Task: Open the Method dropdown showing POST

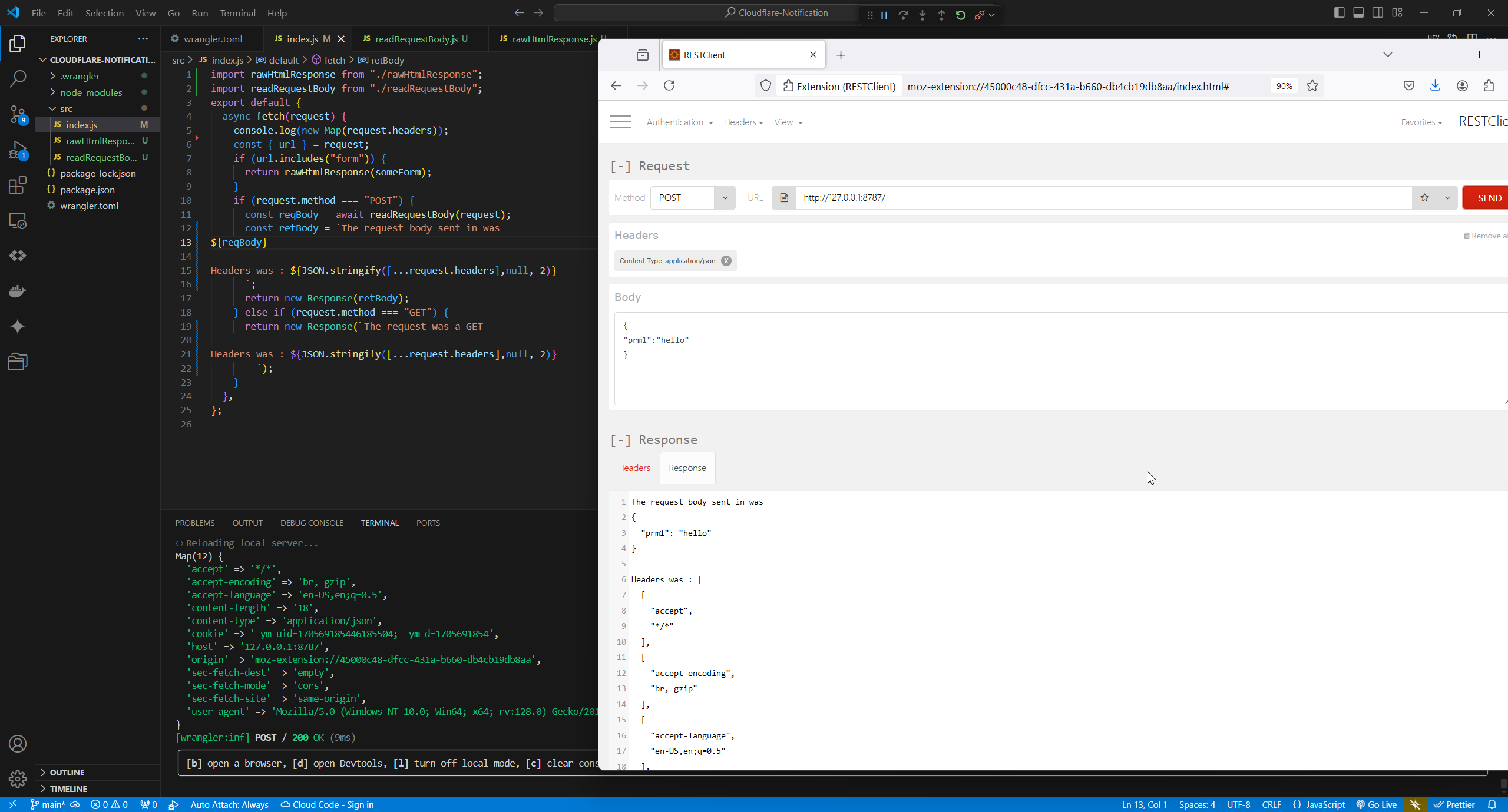Action: pos(692,198)
